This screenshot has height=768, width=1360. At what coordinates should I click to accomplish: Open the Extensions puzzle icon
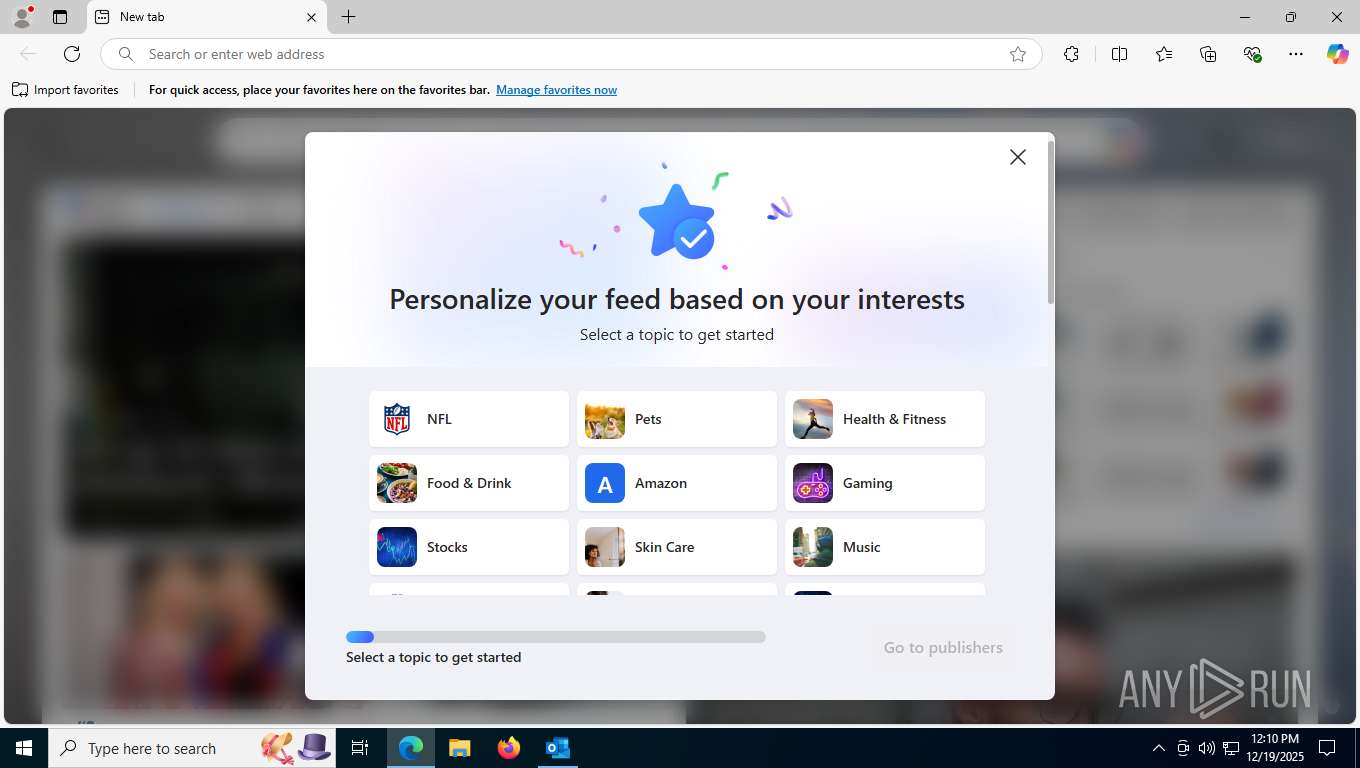[1071, 54]
